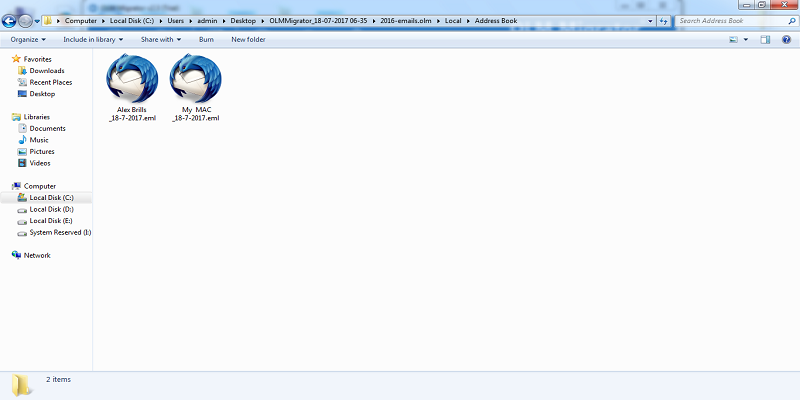Open the Pictures library

point(42,152)
